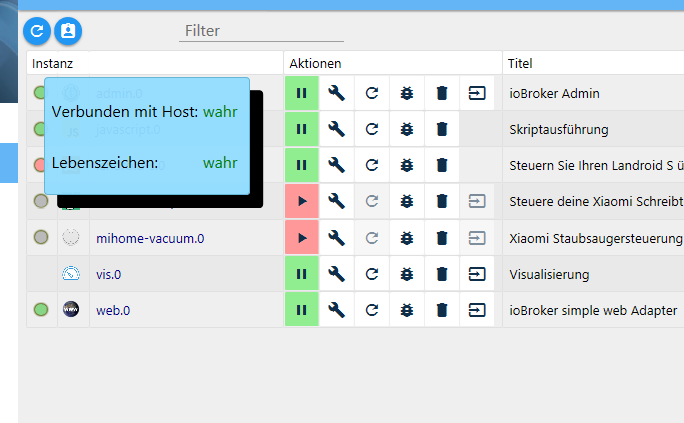Pause the admin.0 instance
The height and width of the screenshot is (423, 684).
[x=301, y=93]
